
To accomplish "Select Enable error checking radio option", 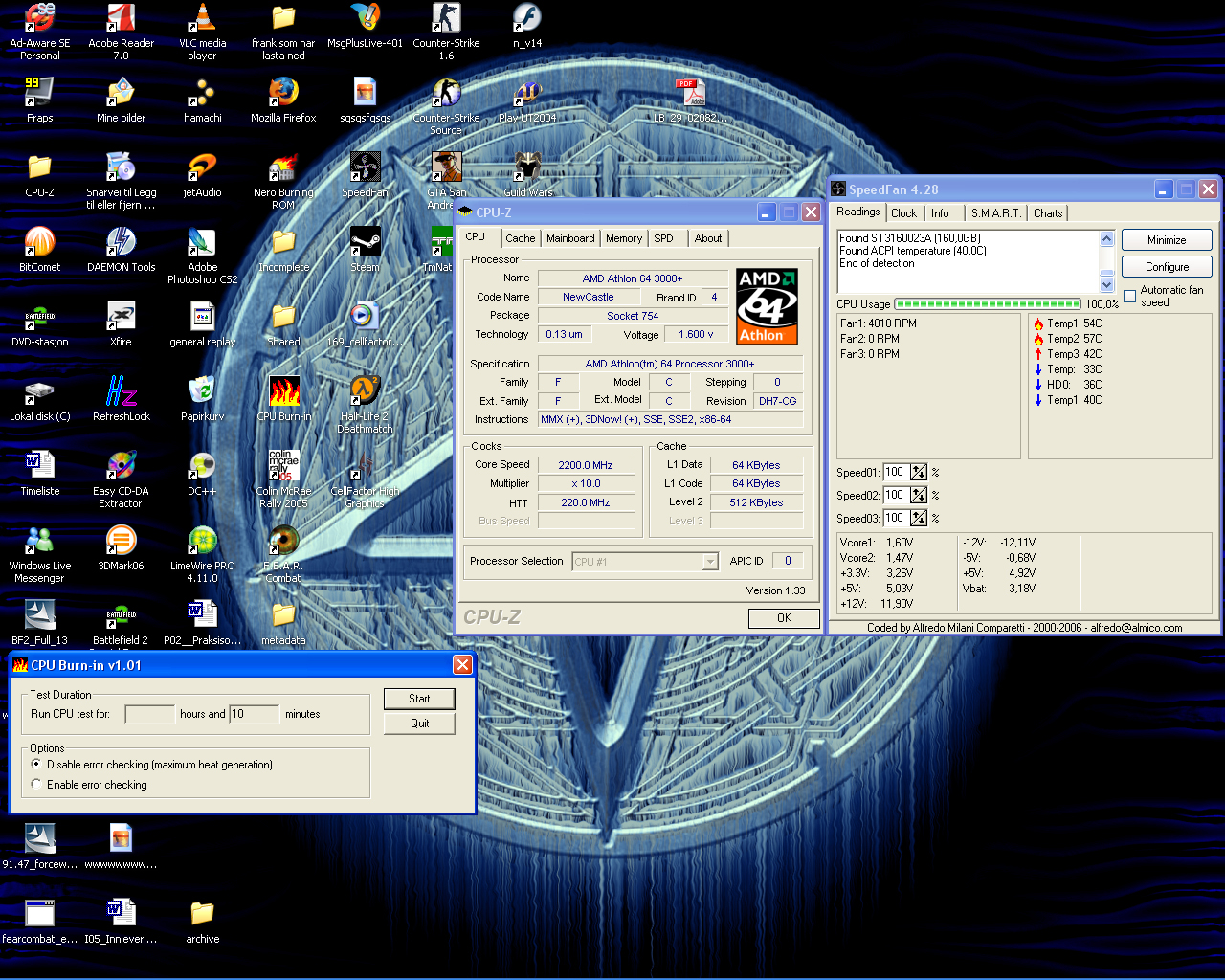I will pyautogui.click(x=36, y=785).
